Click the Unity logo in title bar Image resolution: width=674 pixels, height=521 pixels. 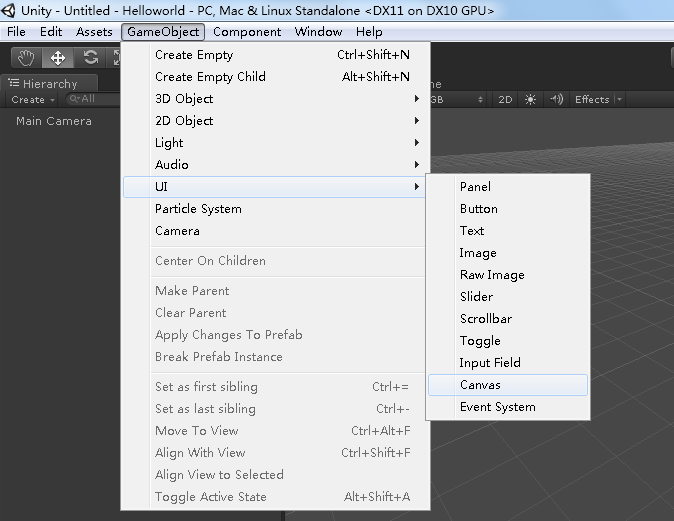pyautogui.click(x=9, y=10)
